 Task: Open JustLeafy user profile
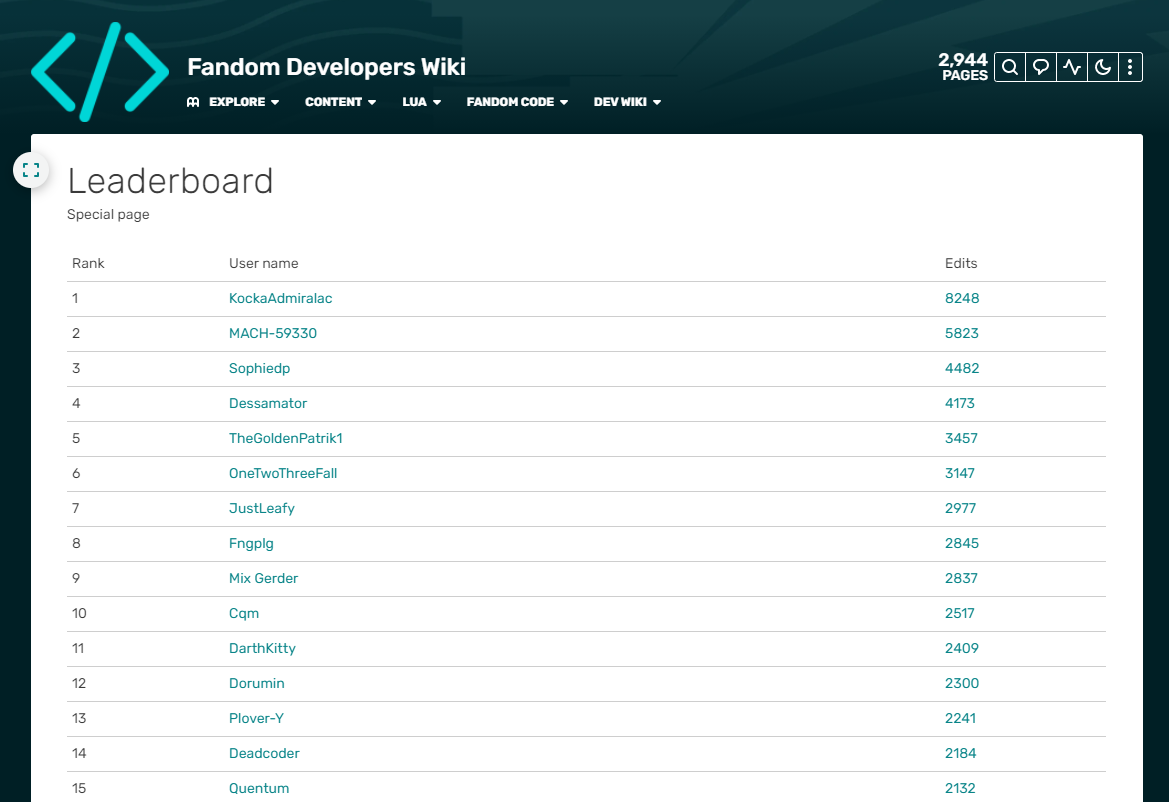coord(262,508)
